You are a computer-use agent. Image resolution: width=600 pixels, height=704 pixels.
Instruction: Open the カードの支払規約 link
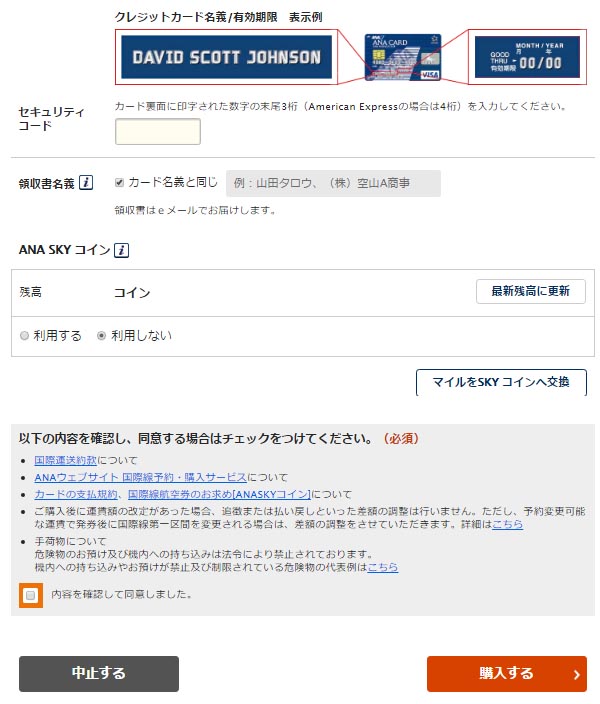(76, 494)
